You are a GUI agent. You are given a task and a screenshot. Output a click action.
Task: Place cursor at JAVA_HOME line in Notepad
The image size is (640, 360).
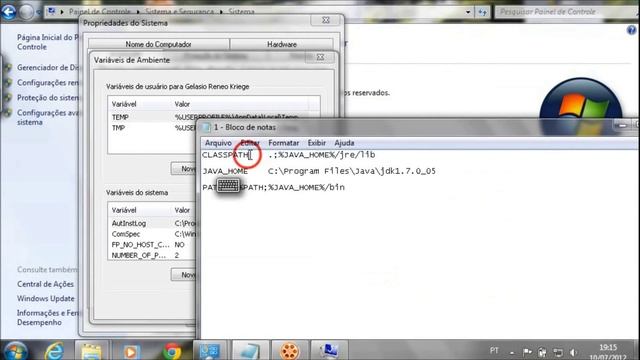pyautogui.click(x=225, y=171)
